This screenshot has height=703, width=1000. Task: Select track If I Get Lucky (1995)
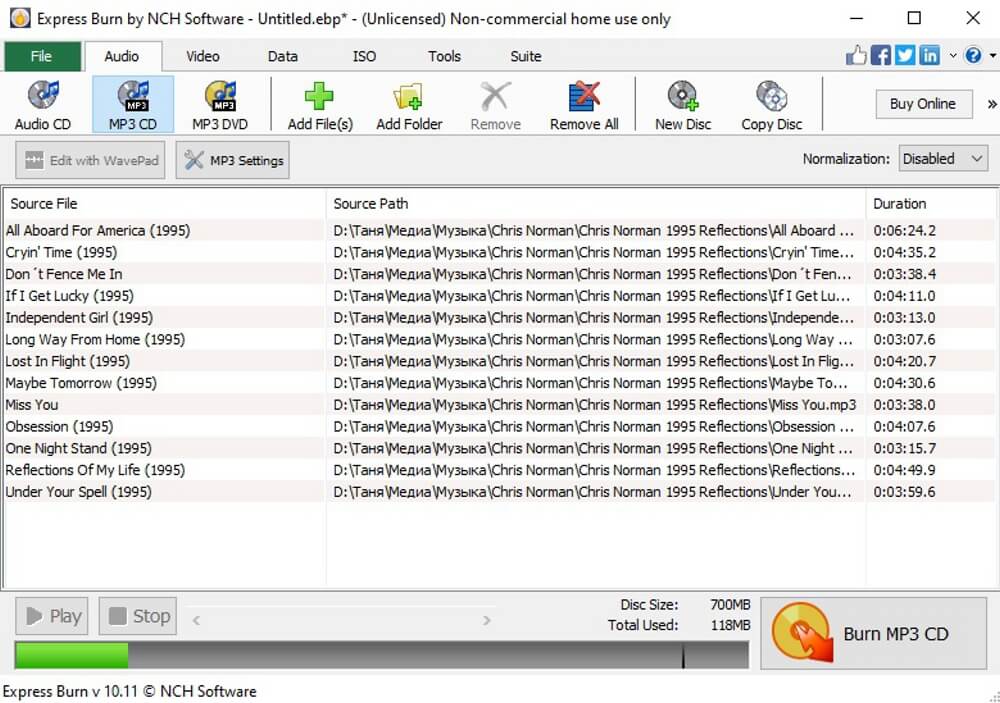70,295
